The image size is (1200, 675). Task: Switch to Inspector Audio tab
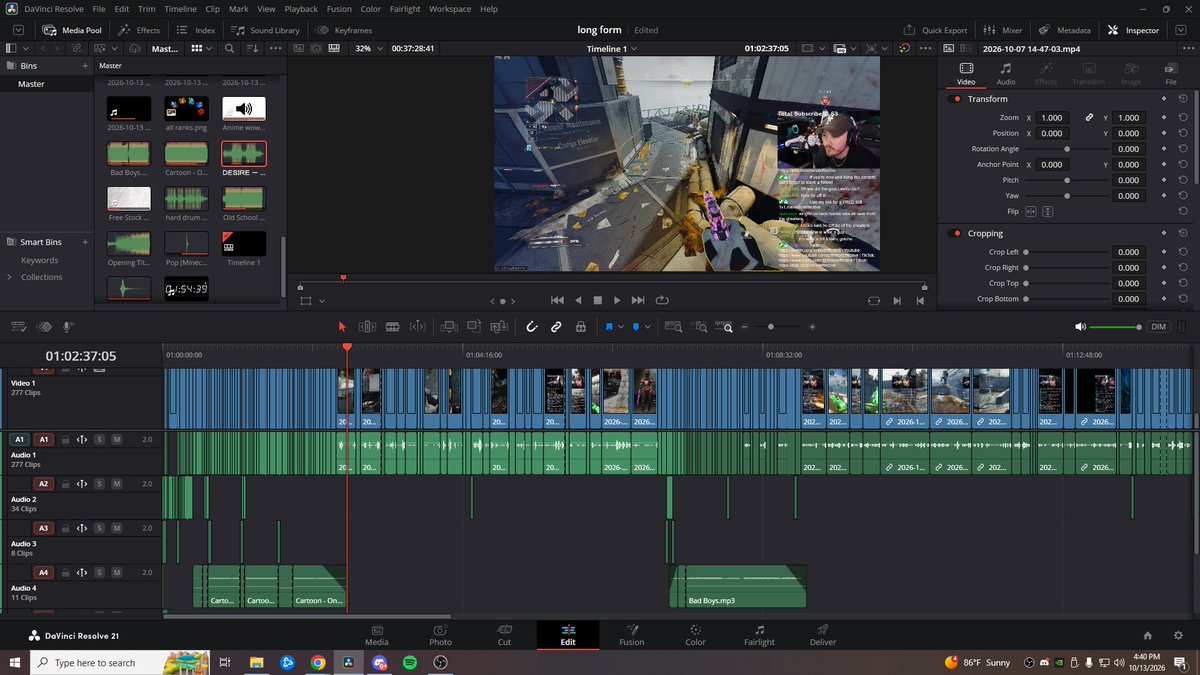click(1005, 73)
